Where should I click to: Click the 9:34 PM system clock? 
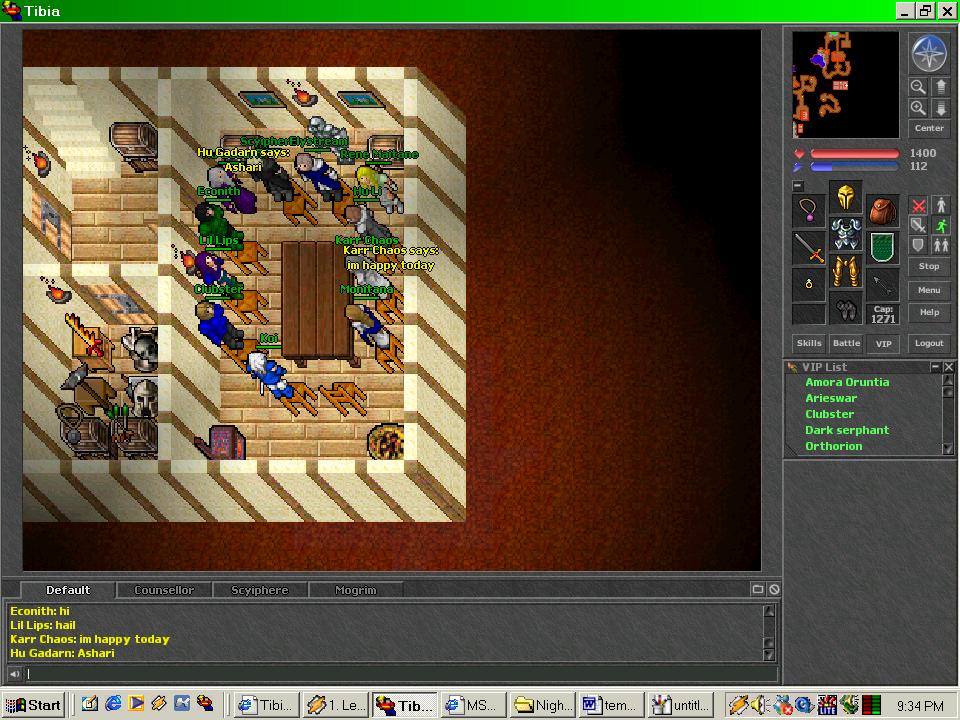click(920, 706)
